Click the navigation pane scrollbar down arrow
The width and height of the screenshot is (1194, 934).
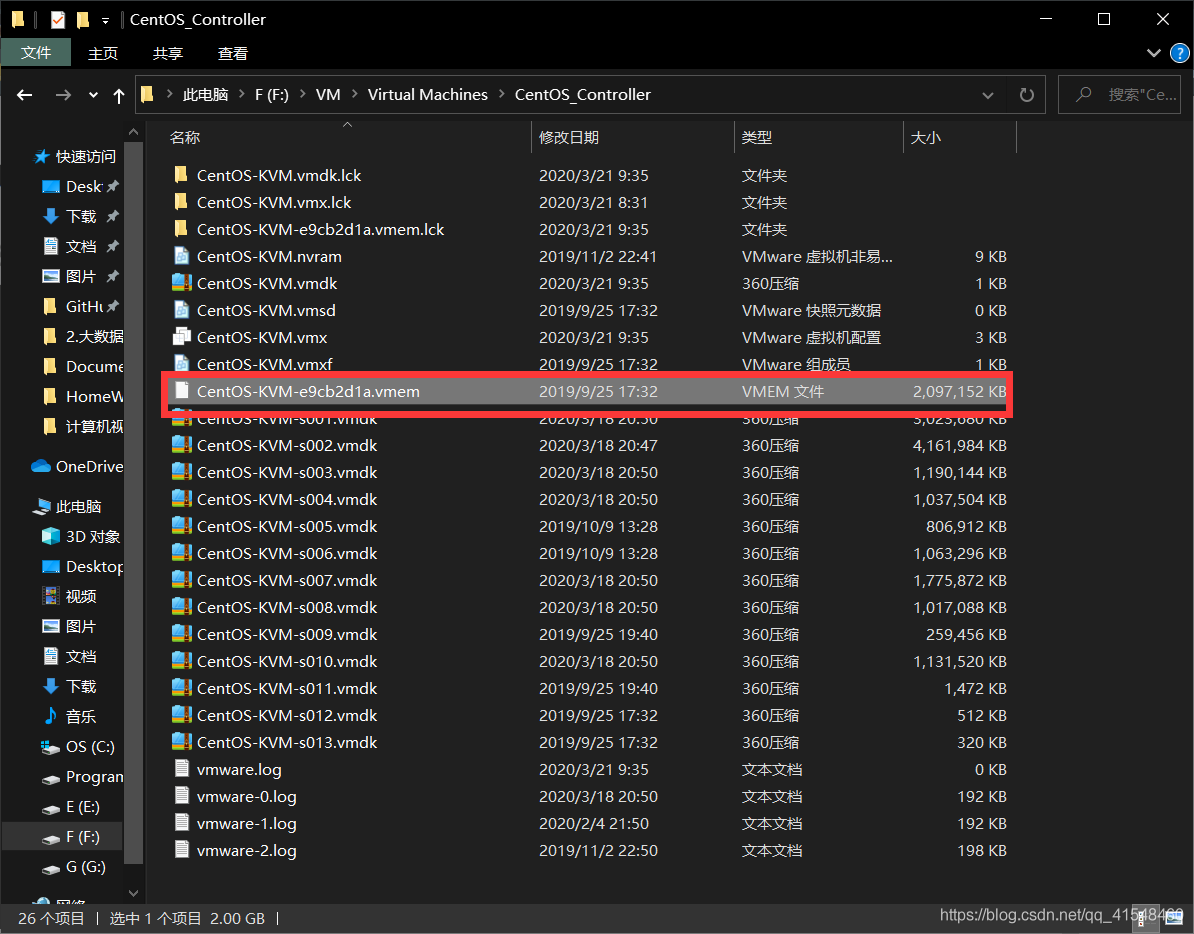point(133,893)
